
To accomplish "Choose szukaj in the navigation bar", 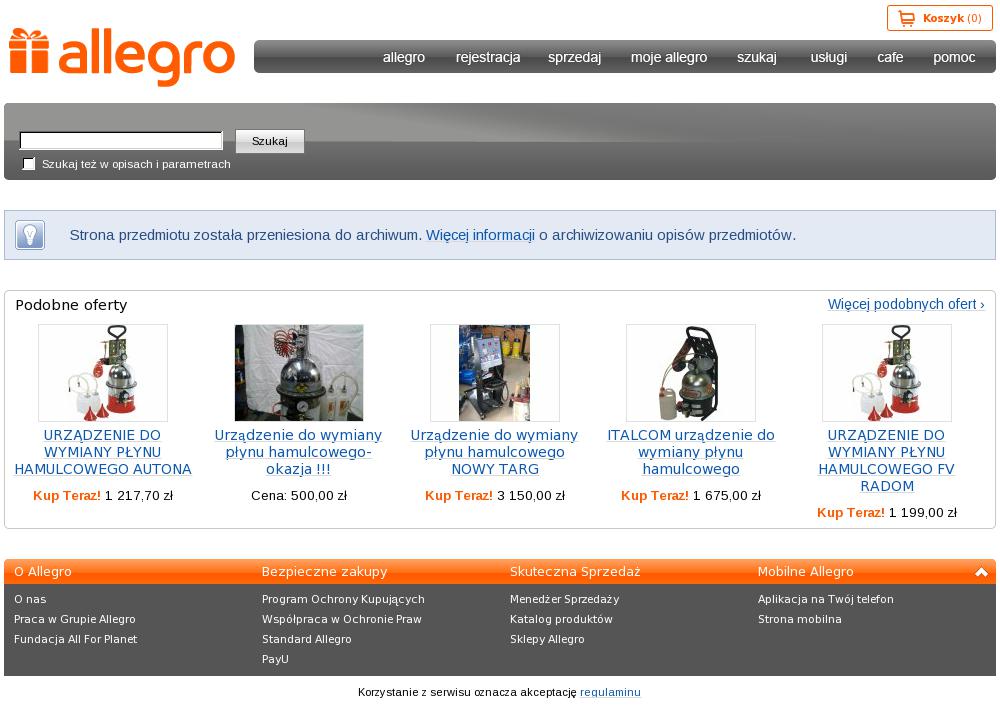I will tap(757, 57).
